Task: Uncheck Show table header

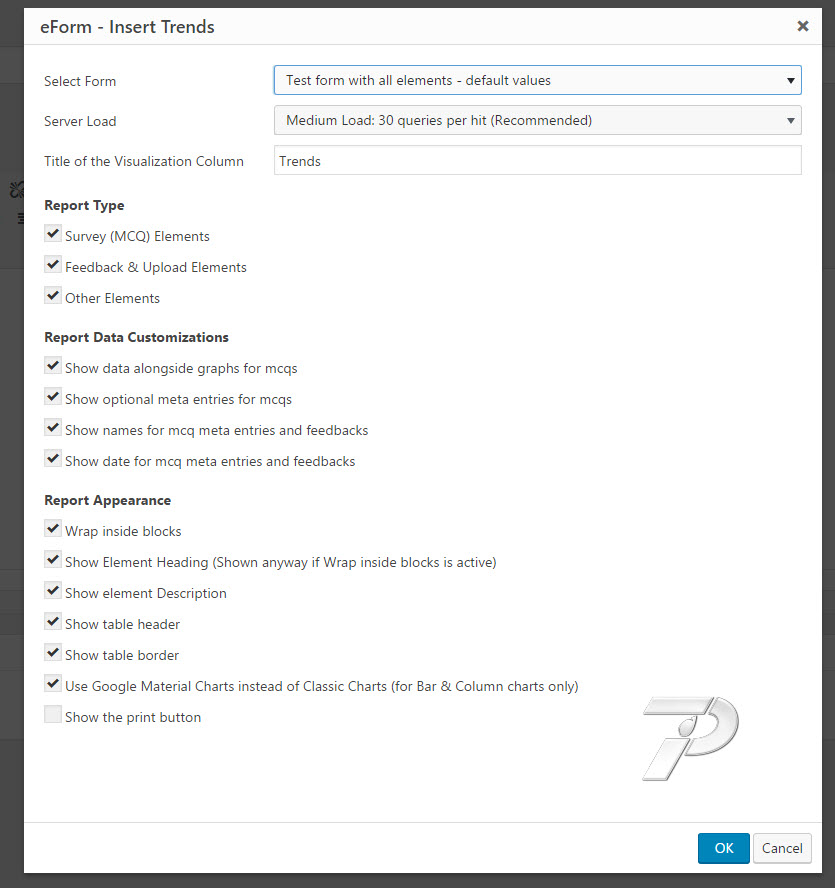Action: (53, 622)
